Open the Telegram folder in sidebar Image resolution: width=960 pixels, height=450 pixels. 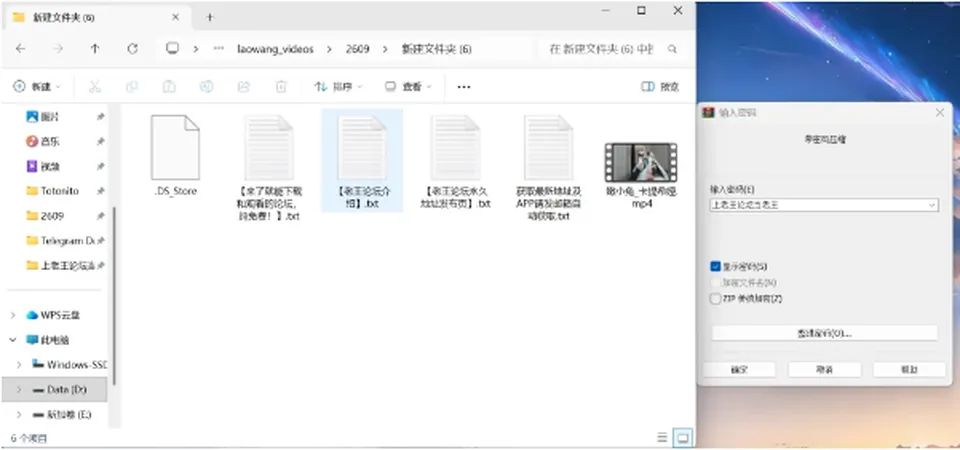click(x=61, y=241)
